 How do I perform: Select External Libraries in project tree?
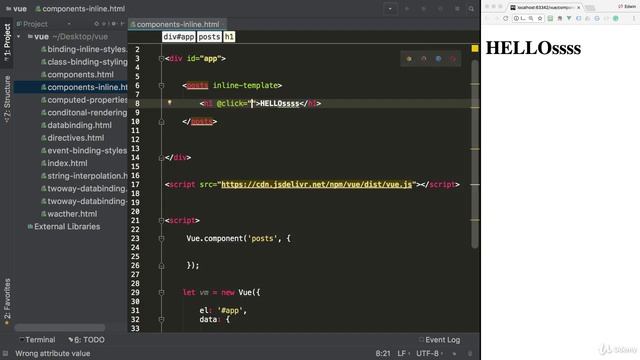pyautogui.click(x=64, y=227)
